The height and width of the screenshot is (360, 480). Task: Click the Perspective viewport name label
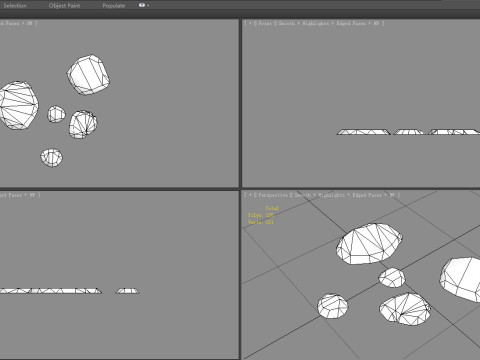(274, 195)
